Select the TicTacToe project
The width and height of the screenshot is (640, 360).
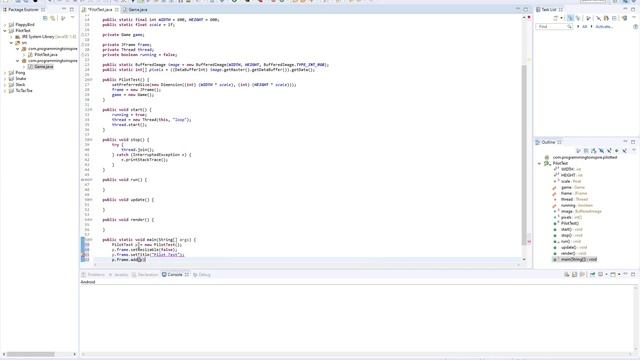pyautogui.click(x=24, y=91)
